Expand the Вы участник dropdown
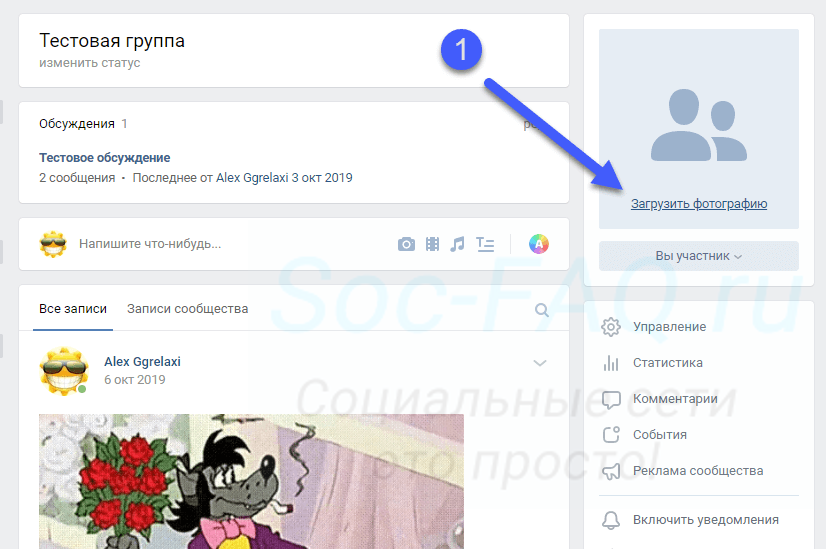Screen dimensions: 826x549 coord(699,256)
